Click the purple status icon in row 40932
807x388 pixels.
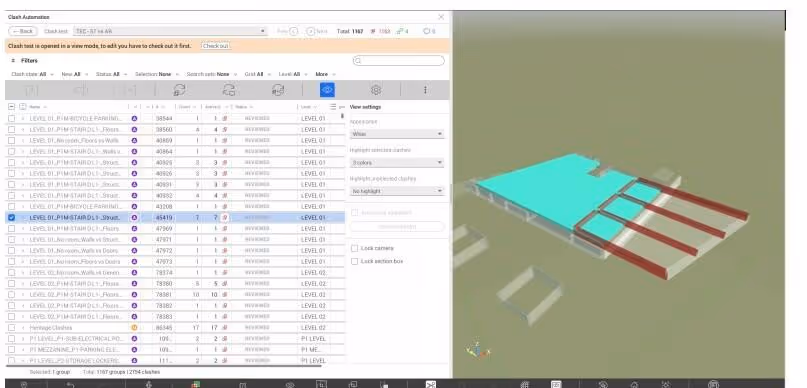[x=134, y=196]
